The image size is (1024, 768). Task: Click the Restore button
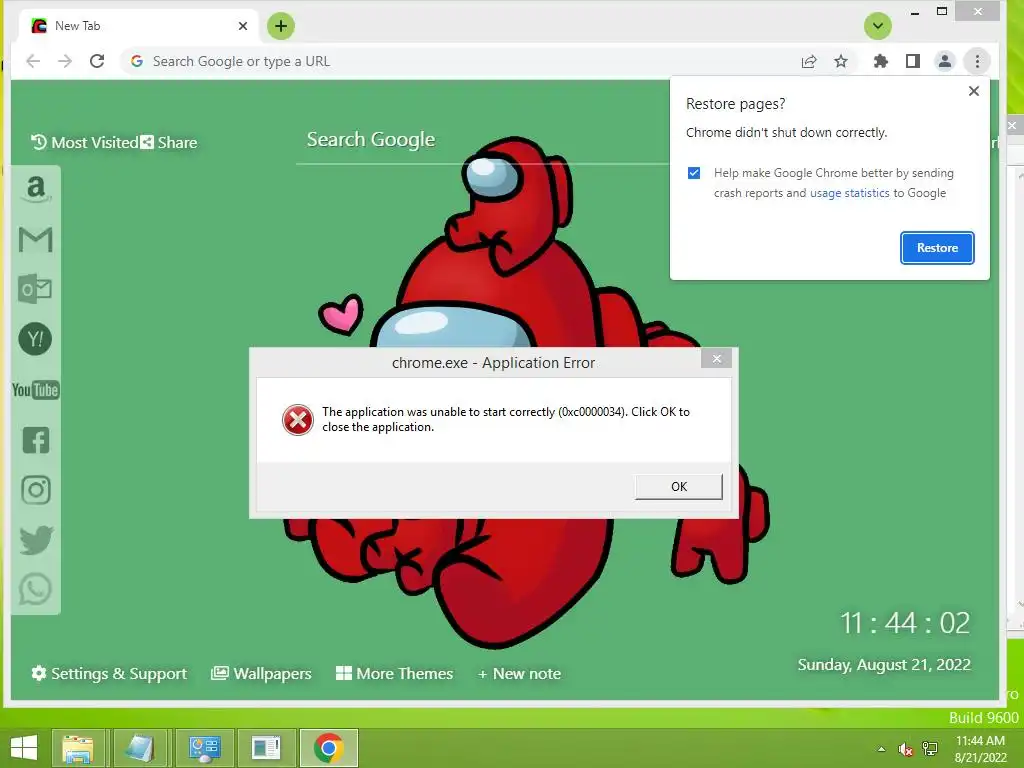tap(937, 248)
